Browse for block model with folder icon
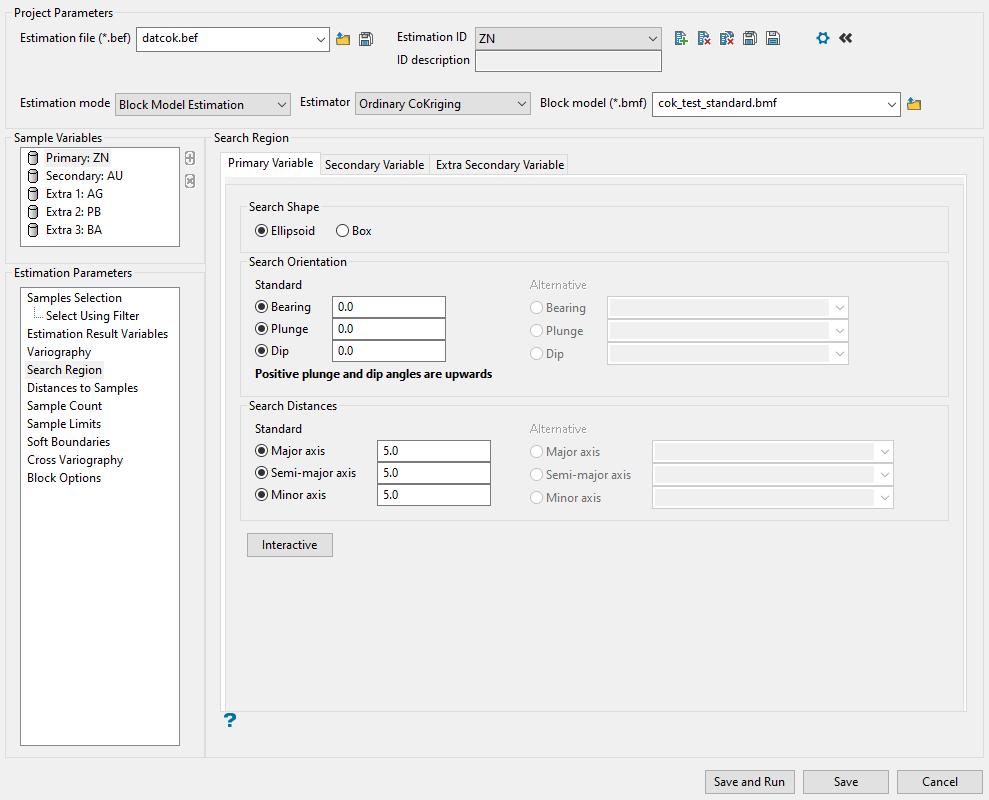989x800 pixels. pos(913,104)
